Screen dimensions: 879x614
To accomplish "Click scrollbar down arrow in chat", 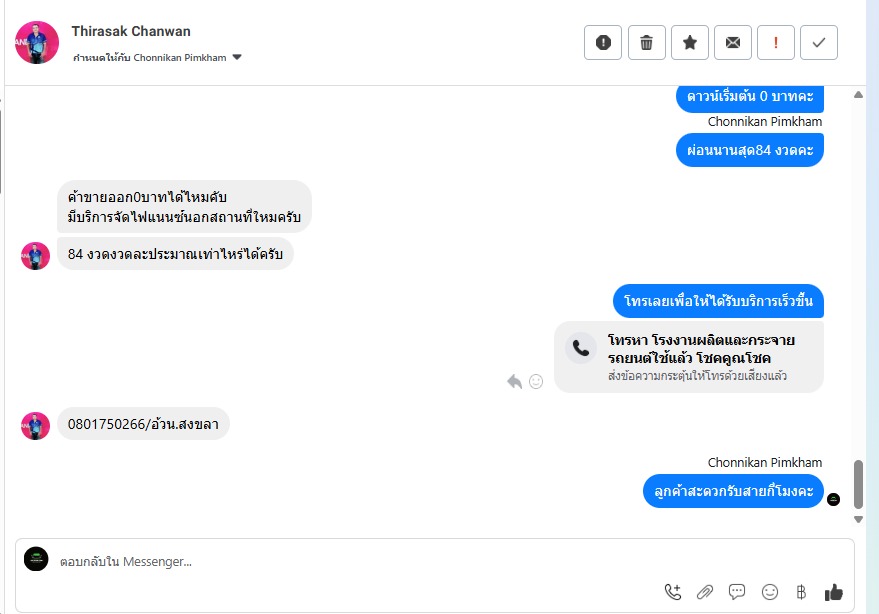I will pyautogui.click(x=858, y=520).
